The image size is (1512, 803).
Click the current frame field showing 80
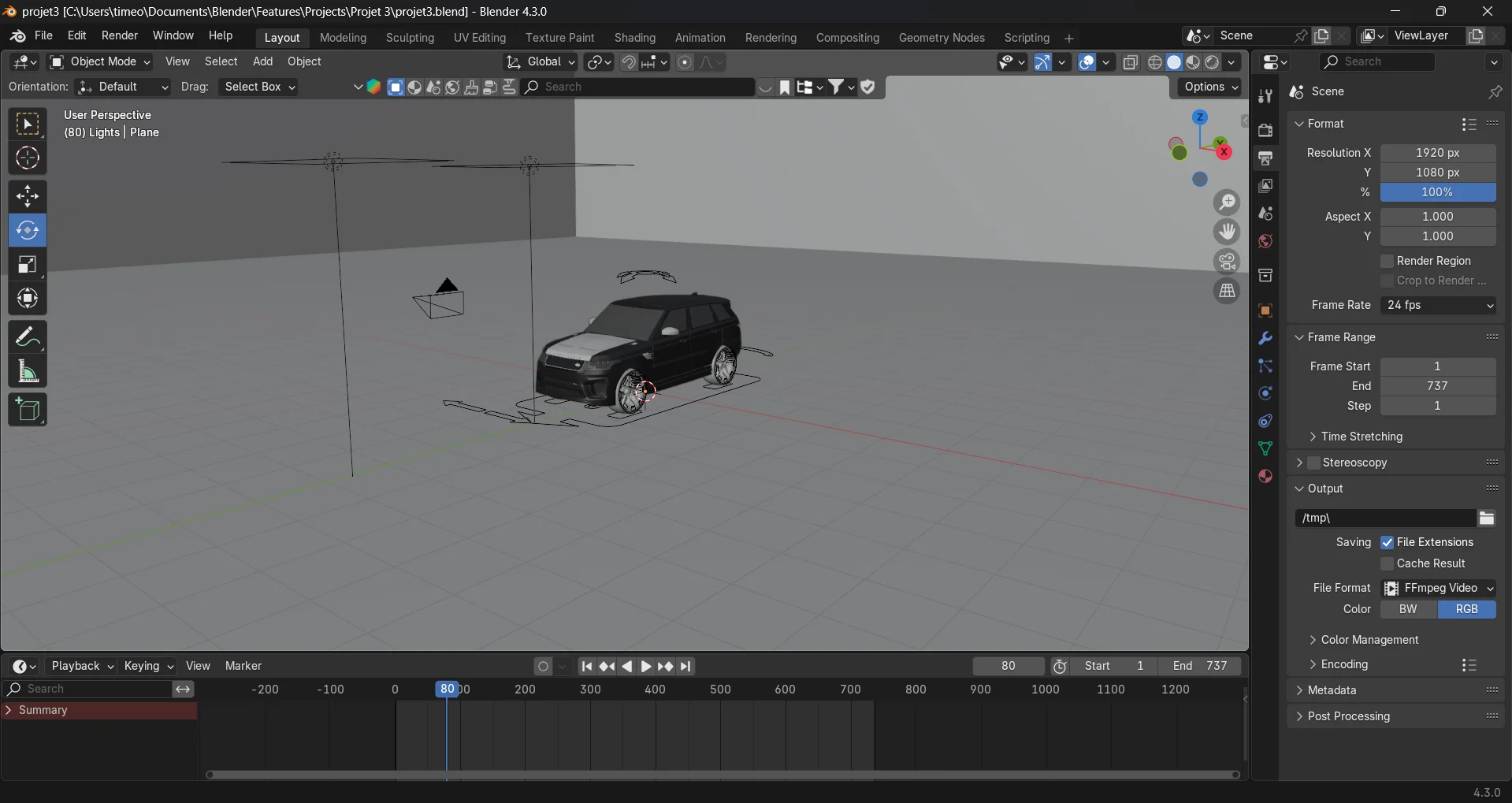1008,667
